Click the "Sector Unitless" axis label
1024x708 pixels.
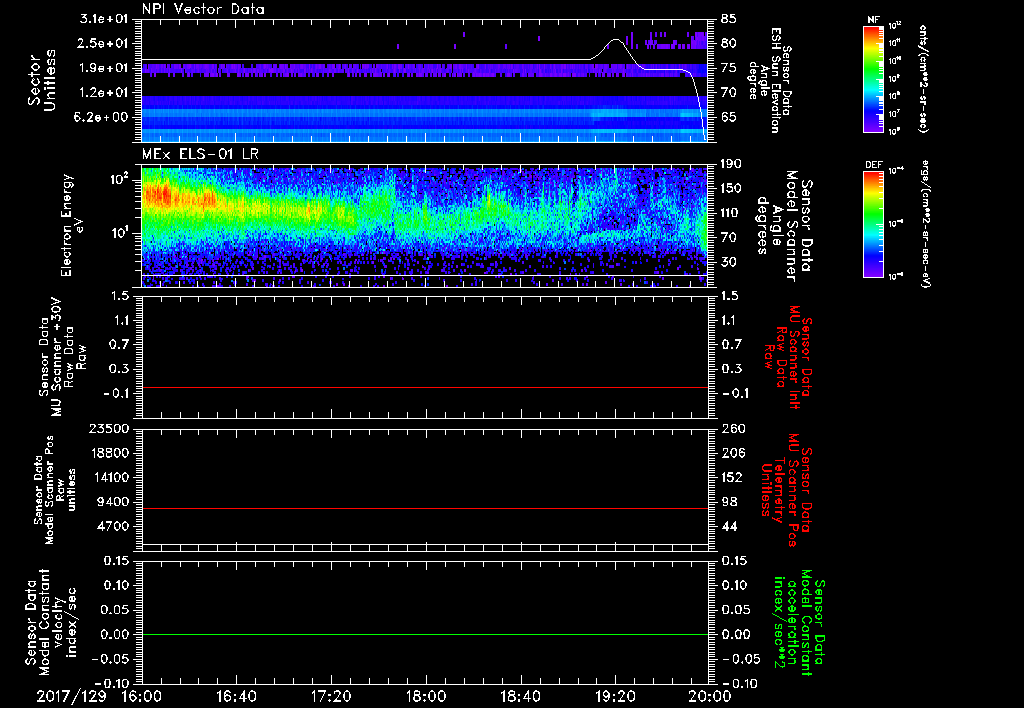pos(42,80)
